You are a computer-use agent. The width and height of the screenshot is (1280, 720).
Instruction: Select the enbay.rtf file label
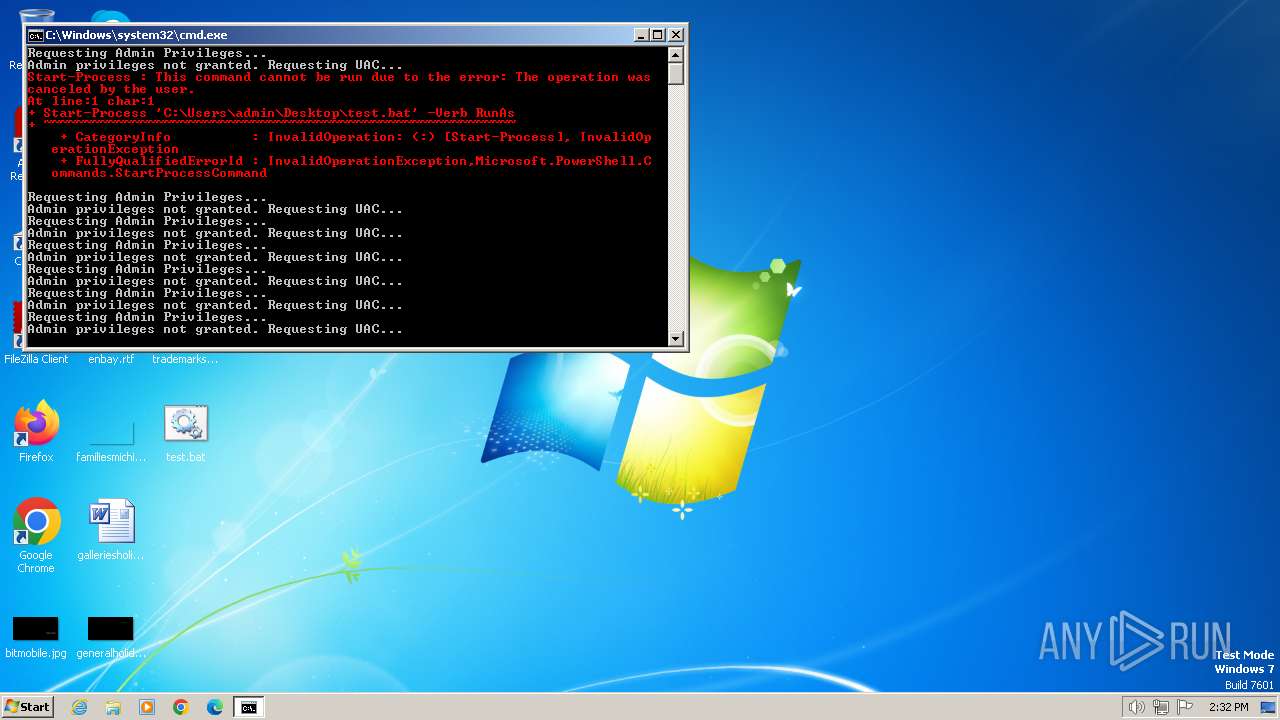(x=111, y=359)
